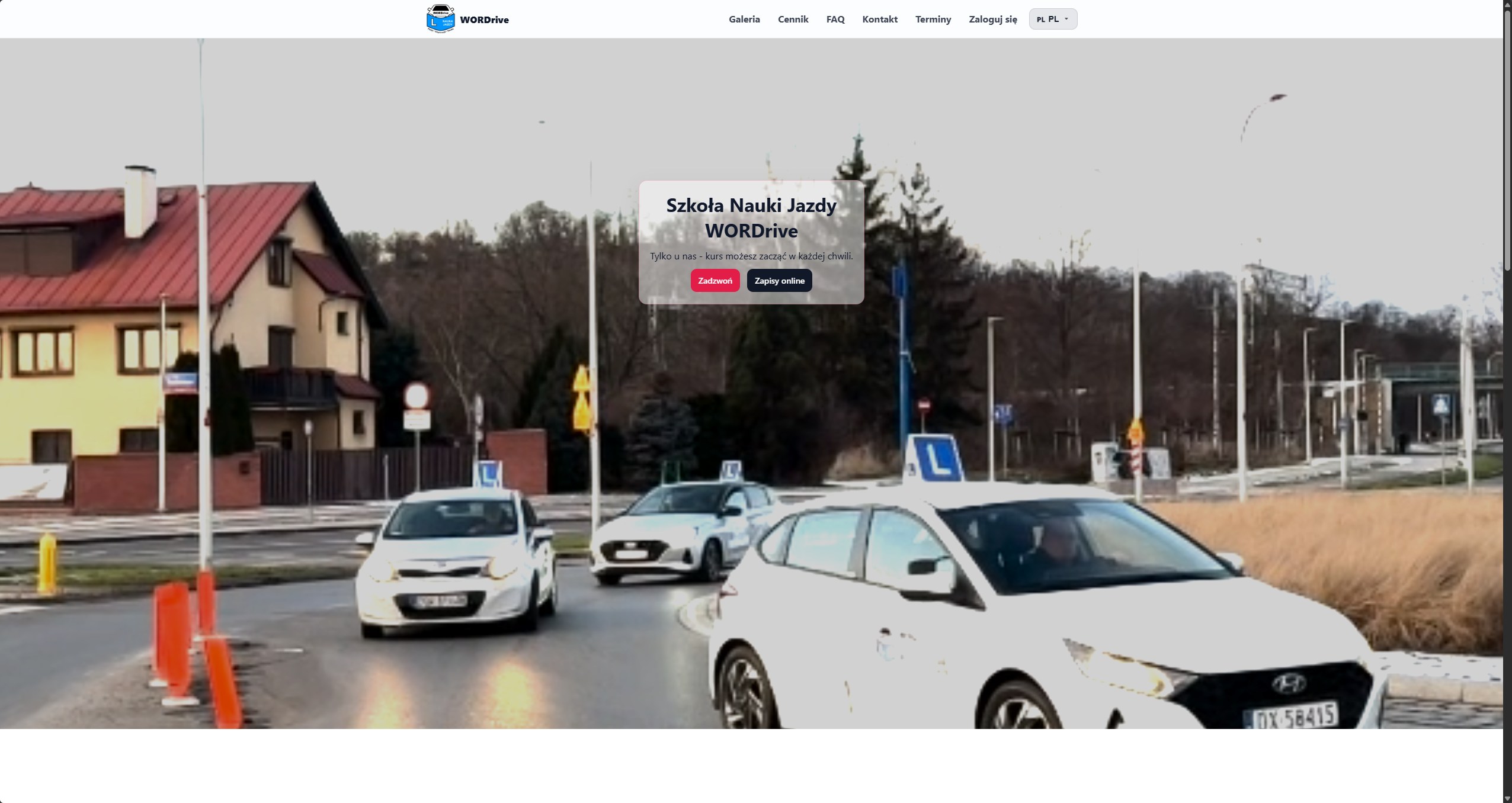Go to the Cennik price list

(x=793, y=19)
